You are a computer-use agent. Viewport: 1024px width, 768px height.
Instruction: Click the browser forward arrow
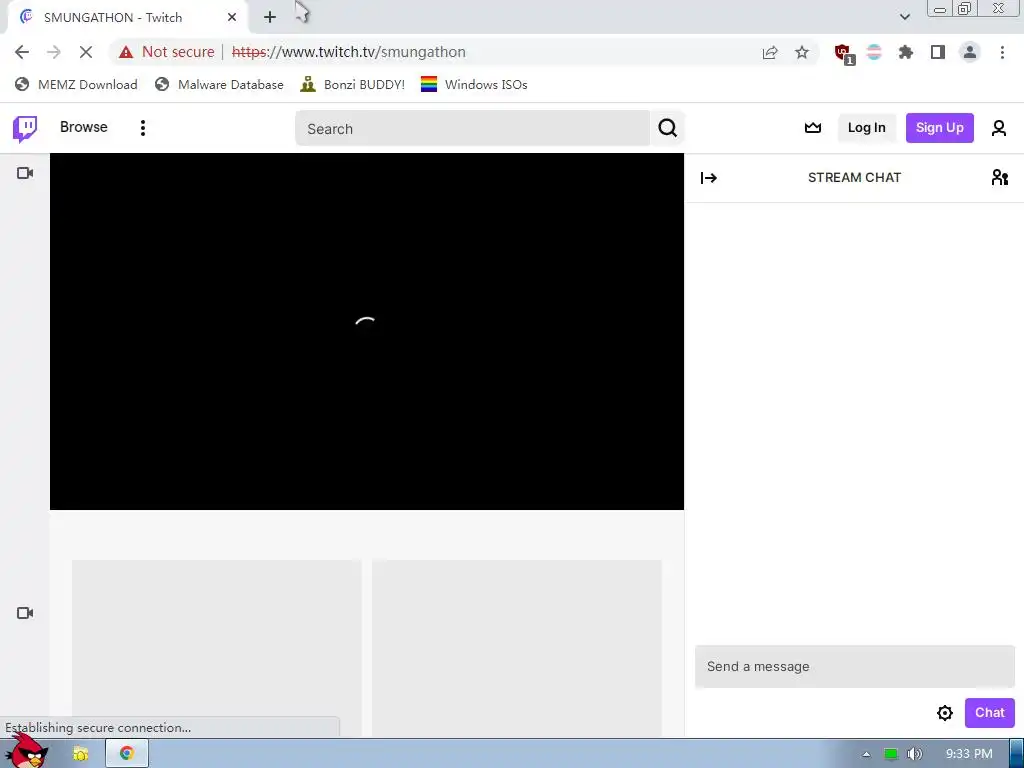(54, 52)
